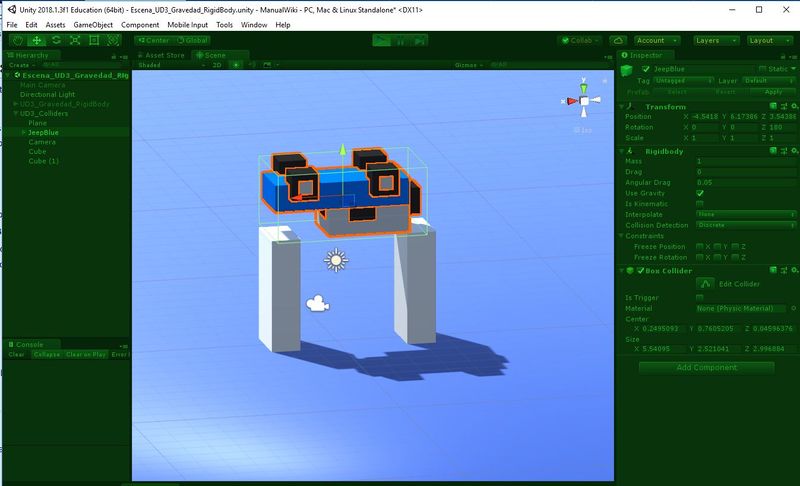This screenshot has width=800, height=486.
Task: Open the Interpolate dropdown
Action: [x=745, y=214]
